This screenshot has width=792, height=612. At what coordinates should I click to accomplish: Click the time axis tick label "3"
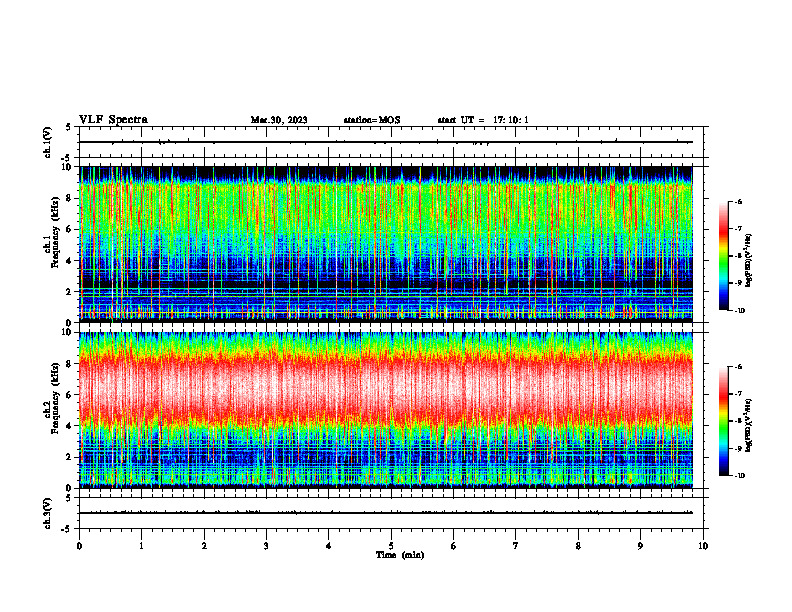pos(266,546)
